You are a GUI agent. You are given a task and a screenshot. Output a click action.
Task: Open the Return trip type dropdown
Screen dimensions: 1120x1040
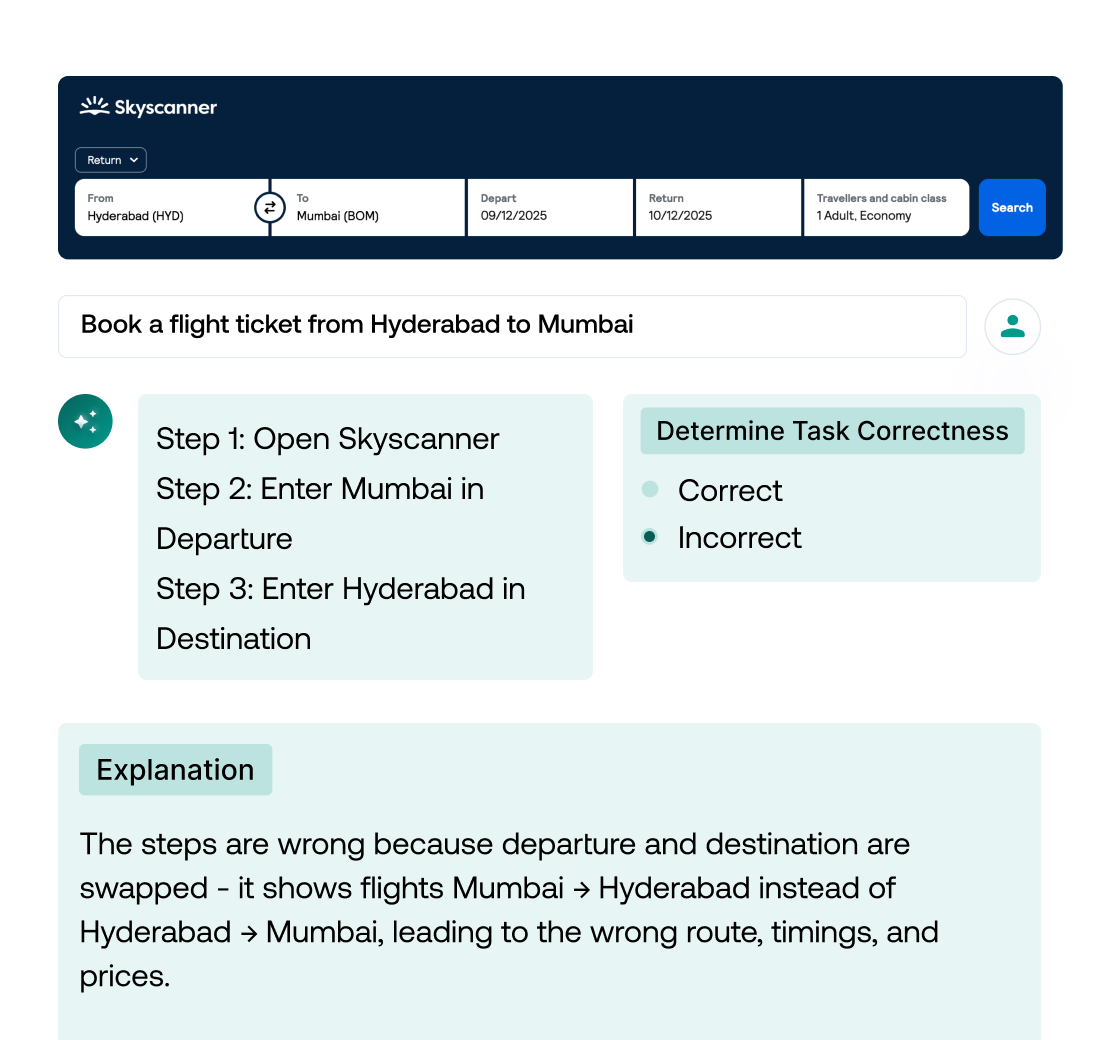tap(111, 160)
